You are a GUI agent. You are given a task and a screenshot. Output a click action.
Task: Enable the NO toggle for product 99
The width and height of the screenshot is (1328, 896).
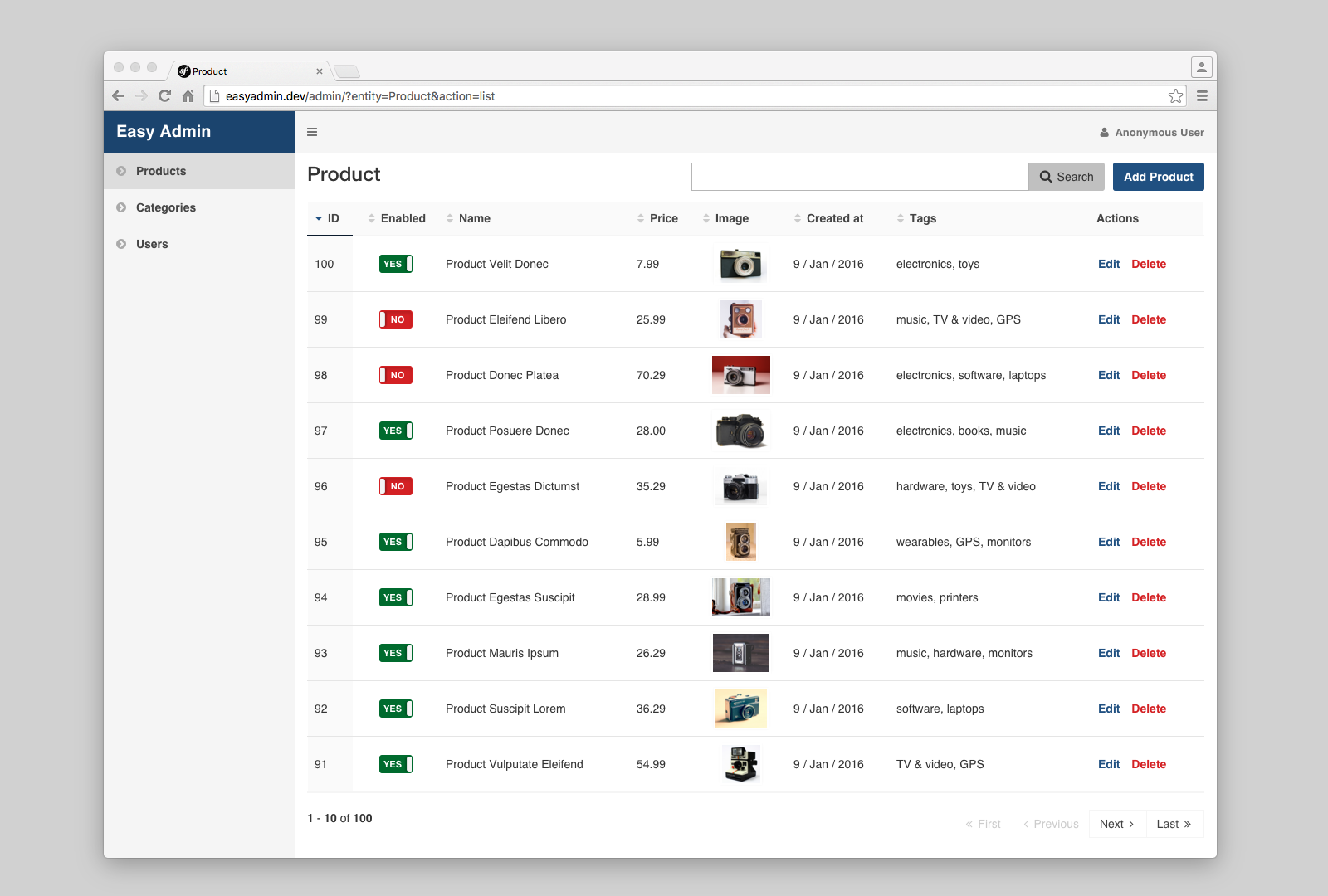(396, 319)
